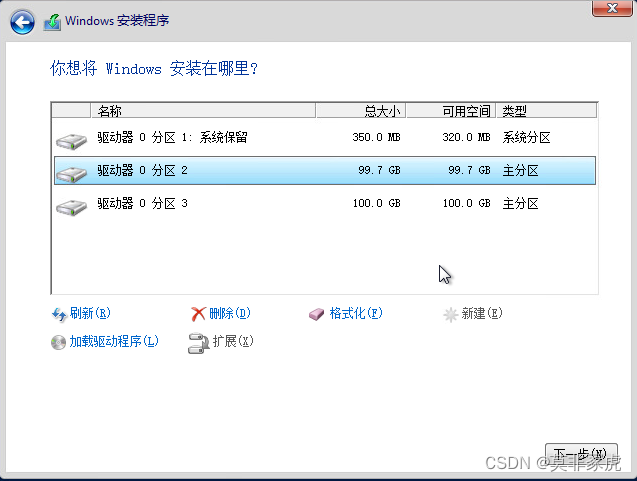Click the 320.0 MB free space cell
The image size is (637, 481).
466,137
